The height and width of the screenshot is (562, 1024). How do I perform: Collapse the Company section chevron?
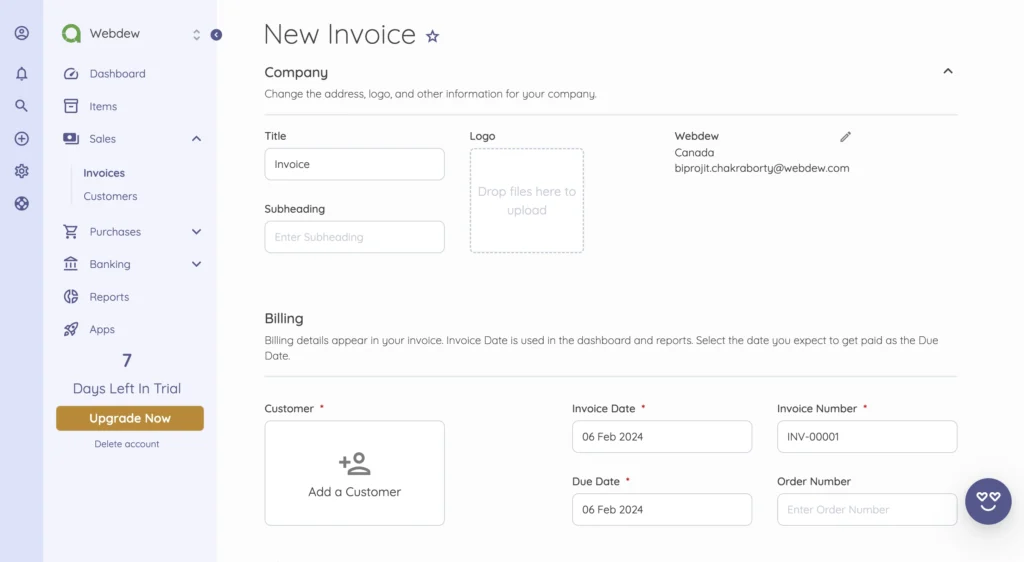coord(947,72)
